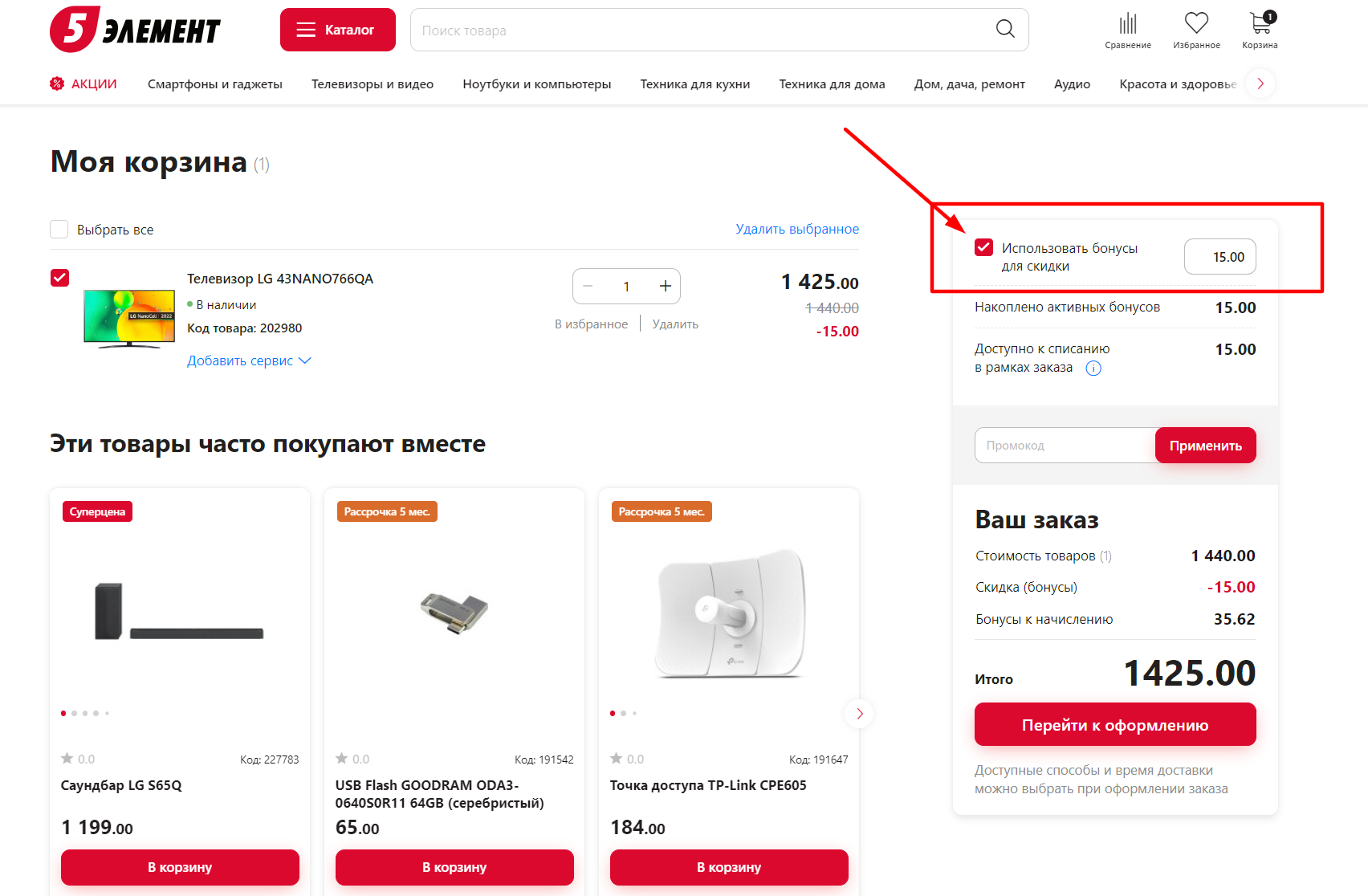Click the bonus write-off info icon

tap(1093, 369)
